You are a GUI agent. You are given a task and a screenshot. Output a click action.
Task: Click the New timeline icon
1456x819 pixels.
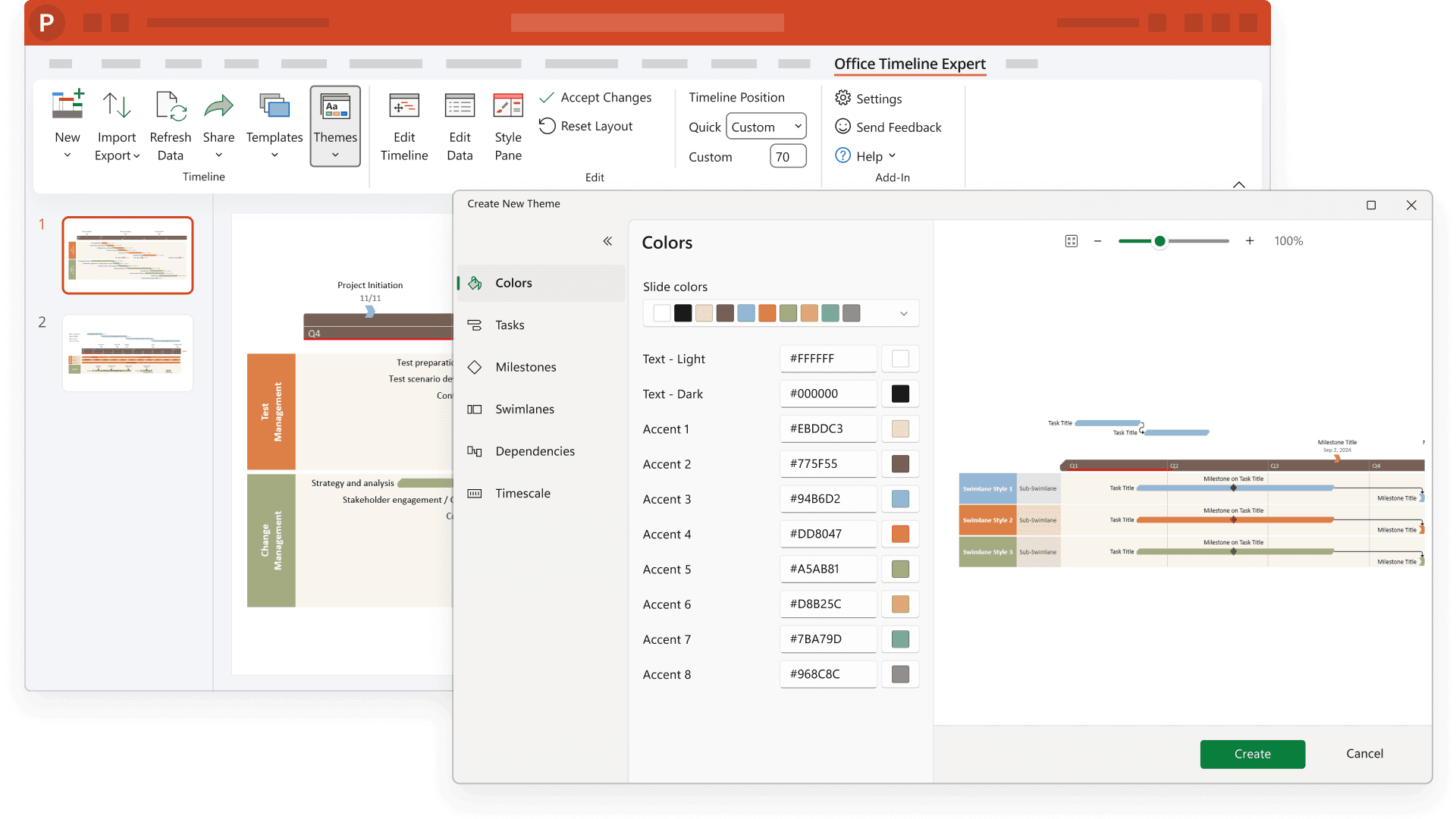click(x=67, y=105)
